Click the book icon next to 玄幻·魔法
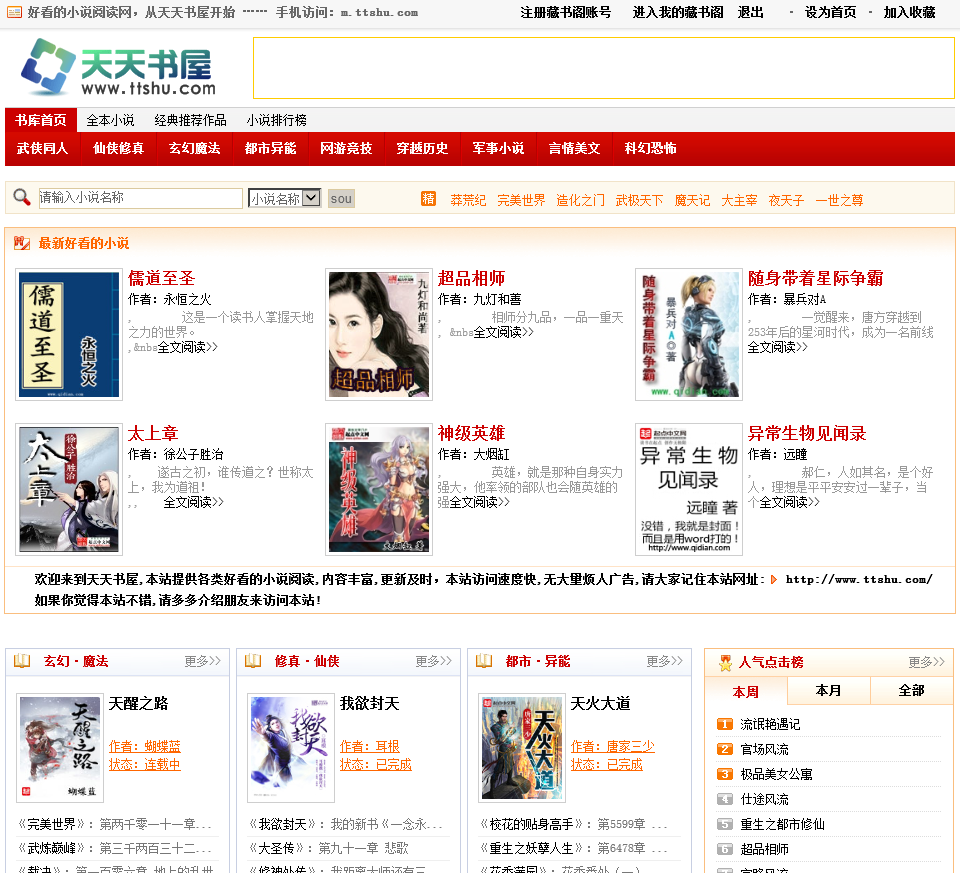 click(22, 661)
